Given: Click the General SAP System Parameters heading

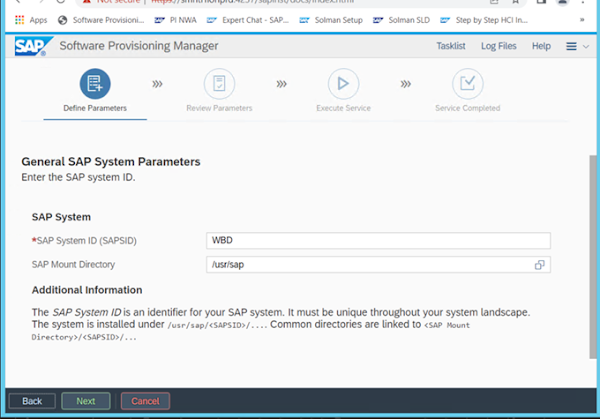Looking at the screenshot, I should point(111,162).
